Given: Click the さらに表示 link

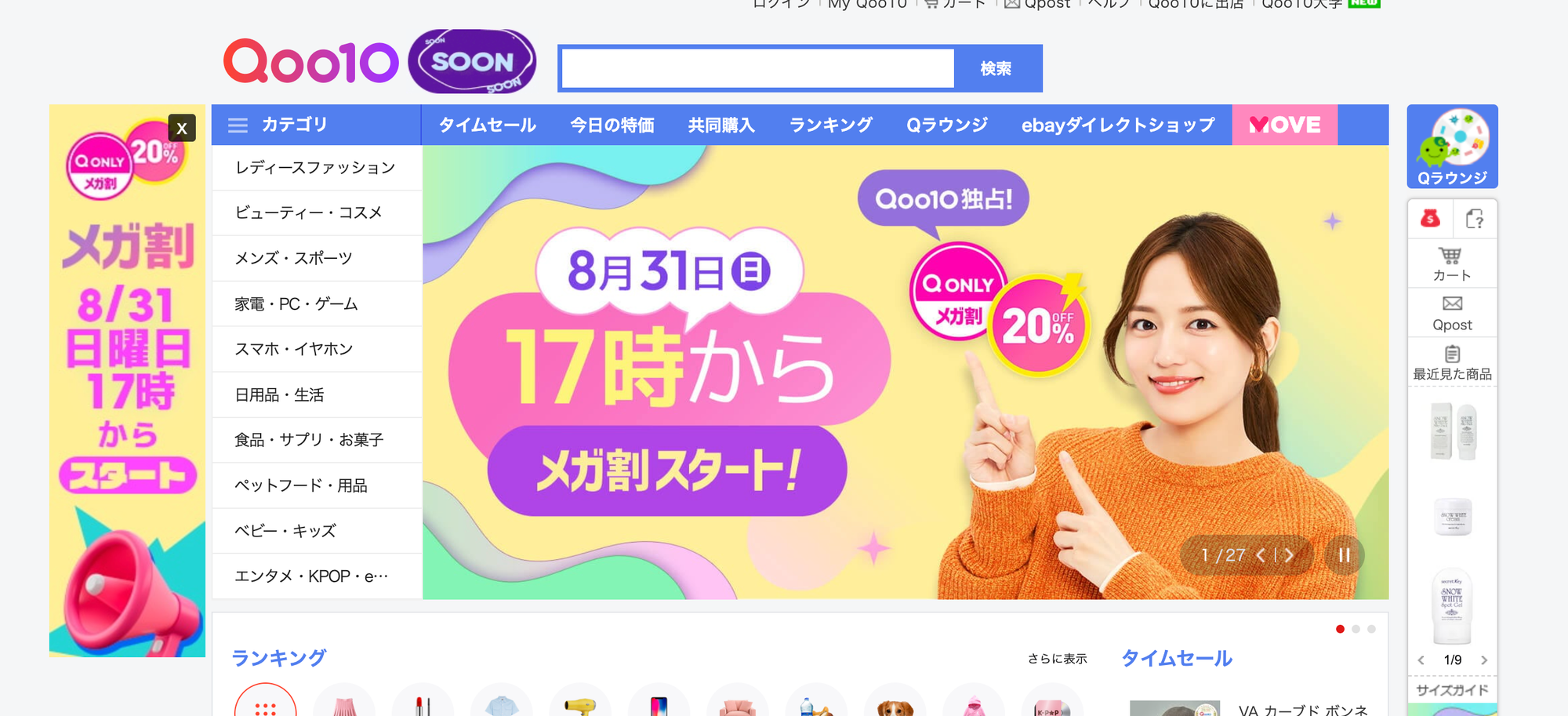Looking at the screenshot, I should click(1058, 659).
